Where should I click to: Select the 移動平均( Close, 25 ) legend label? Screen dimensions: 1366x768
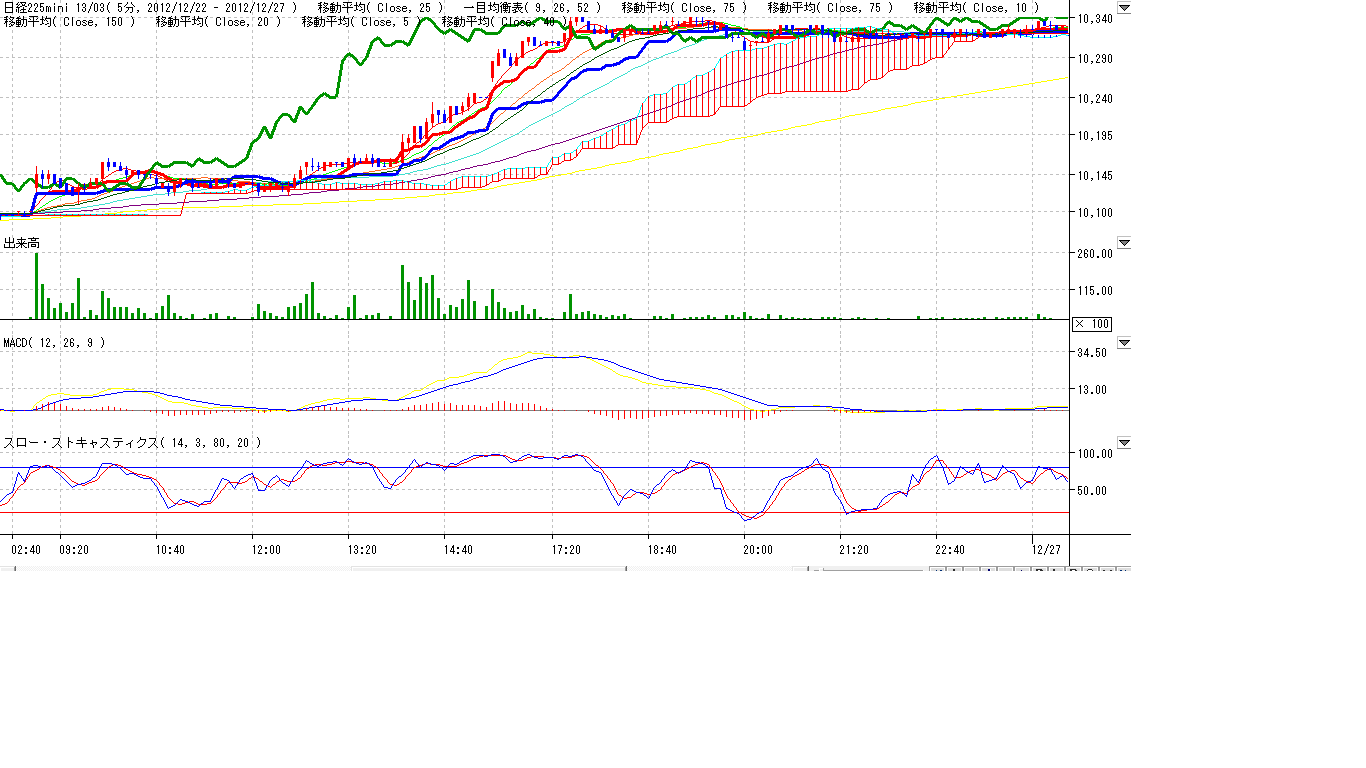tap(379, 7)
